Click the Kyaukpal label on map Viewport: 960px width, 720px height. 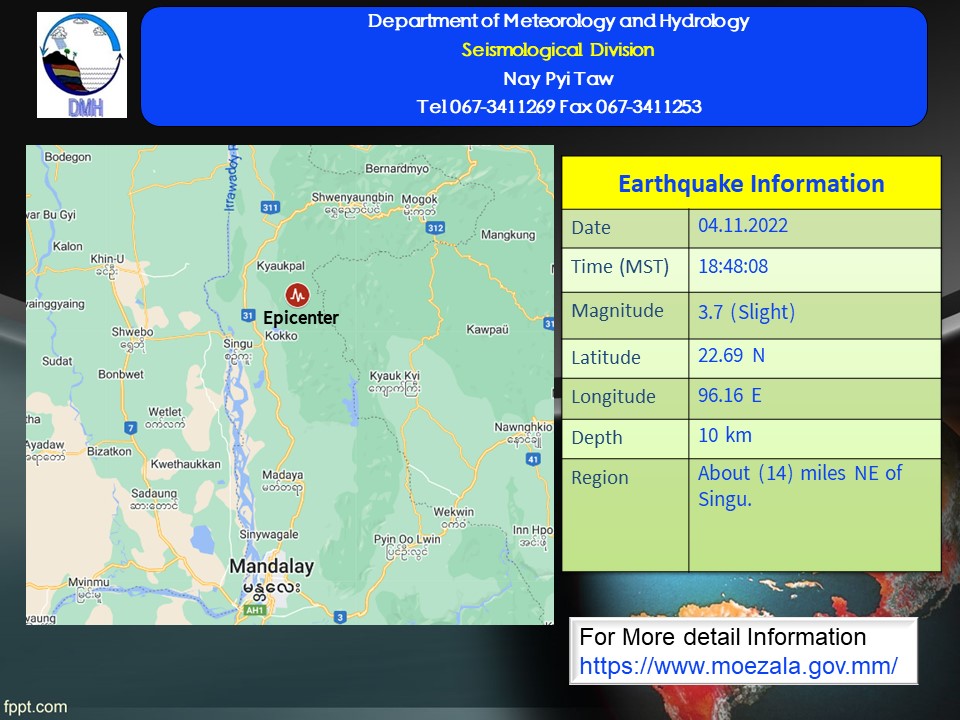280,266
